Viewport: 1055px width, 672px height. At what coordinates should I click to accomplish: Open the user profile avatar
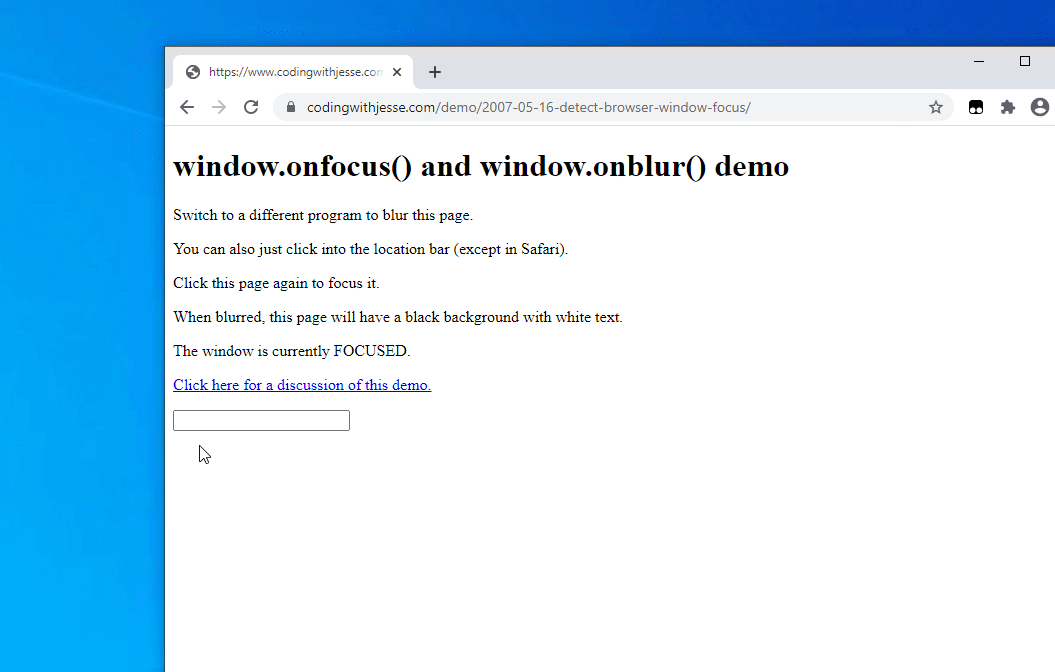1040,107
